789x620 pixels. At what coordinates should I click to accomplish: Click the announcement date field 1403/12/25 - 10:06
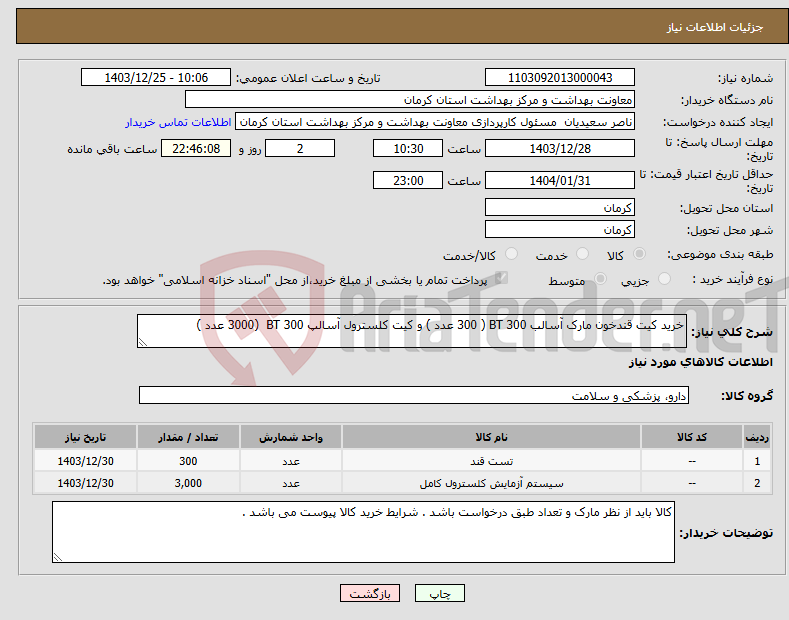[x=156, y=78]
